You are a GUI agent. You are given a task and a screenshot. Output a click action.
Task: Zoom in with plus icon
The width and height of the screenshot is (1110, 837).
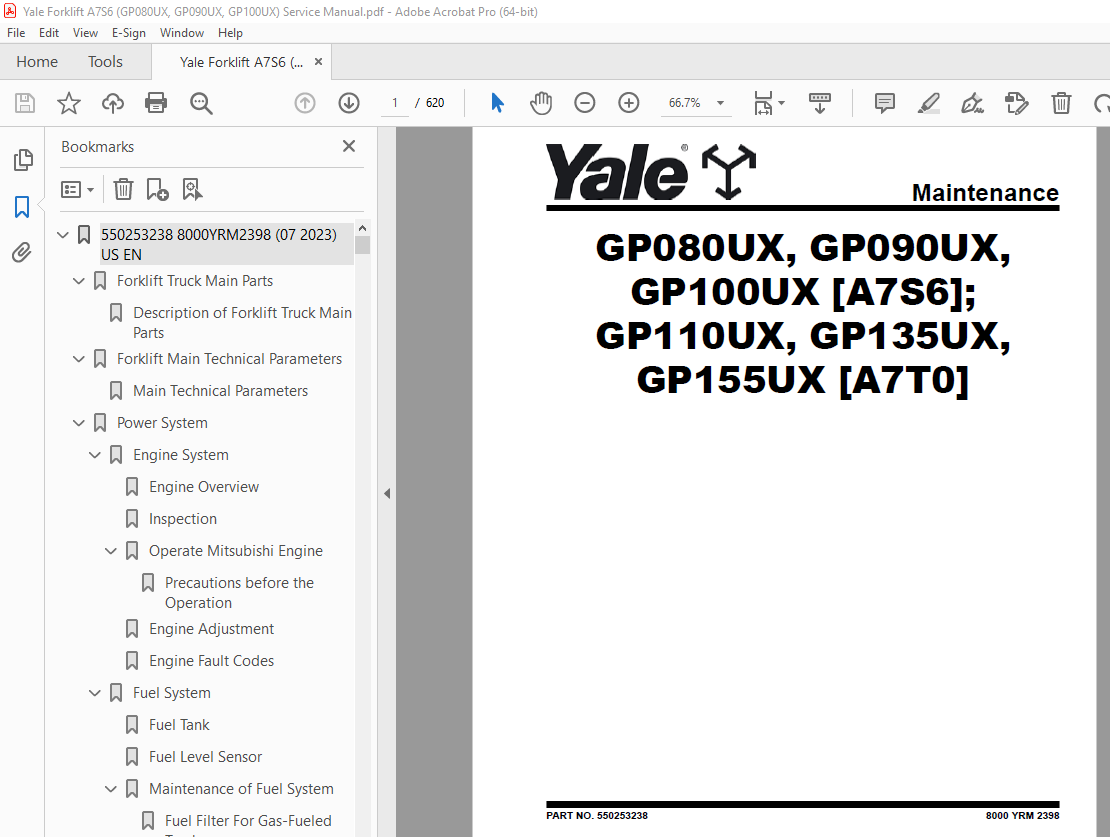629,103
